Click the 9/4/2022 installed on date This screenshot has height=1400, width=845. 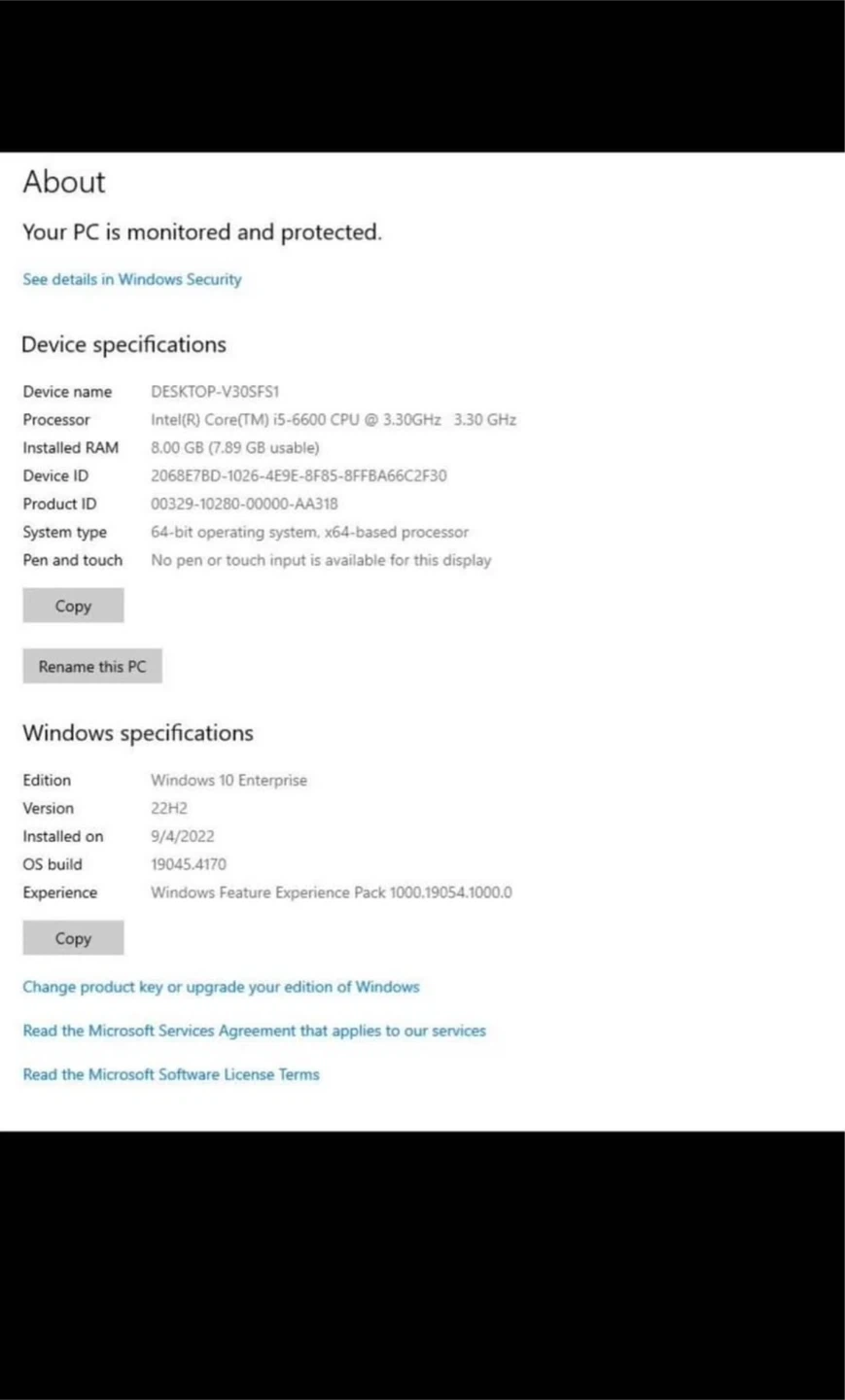tap(182, 836)
